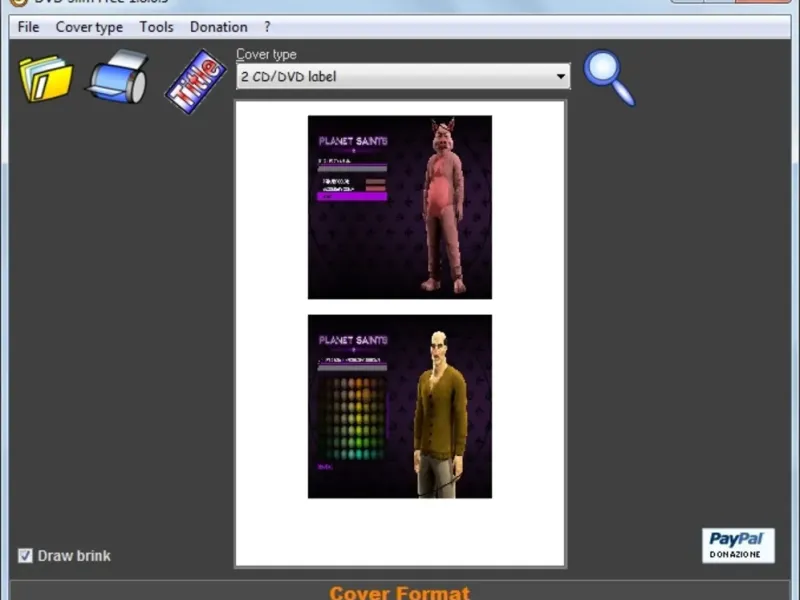Open the Donation menu
Screen dimensions: 800x600
point(218,27)
